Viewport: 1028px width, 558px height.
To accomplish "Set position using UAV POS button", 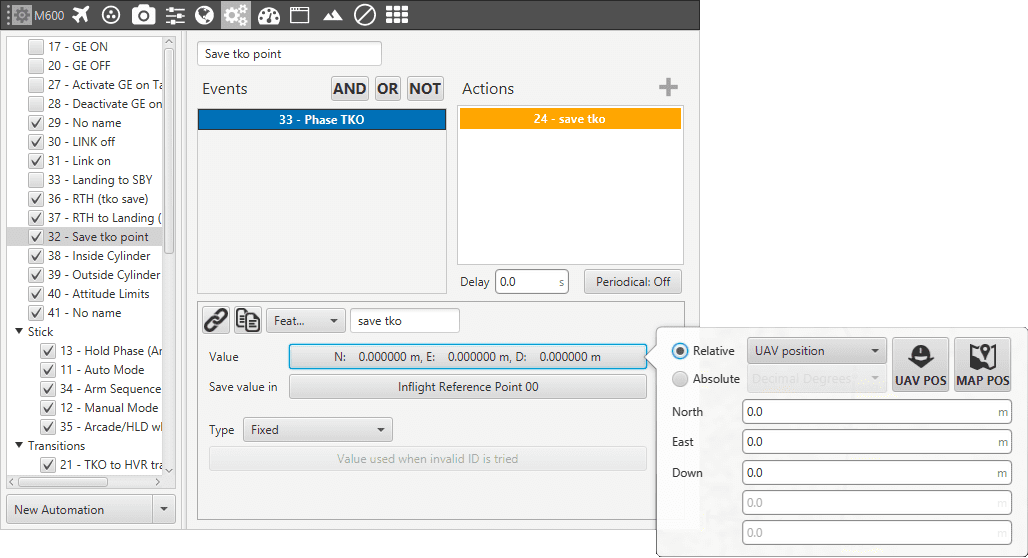I will click(x=920, y=365).
